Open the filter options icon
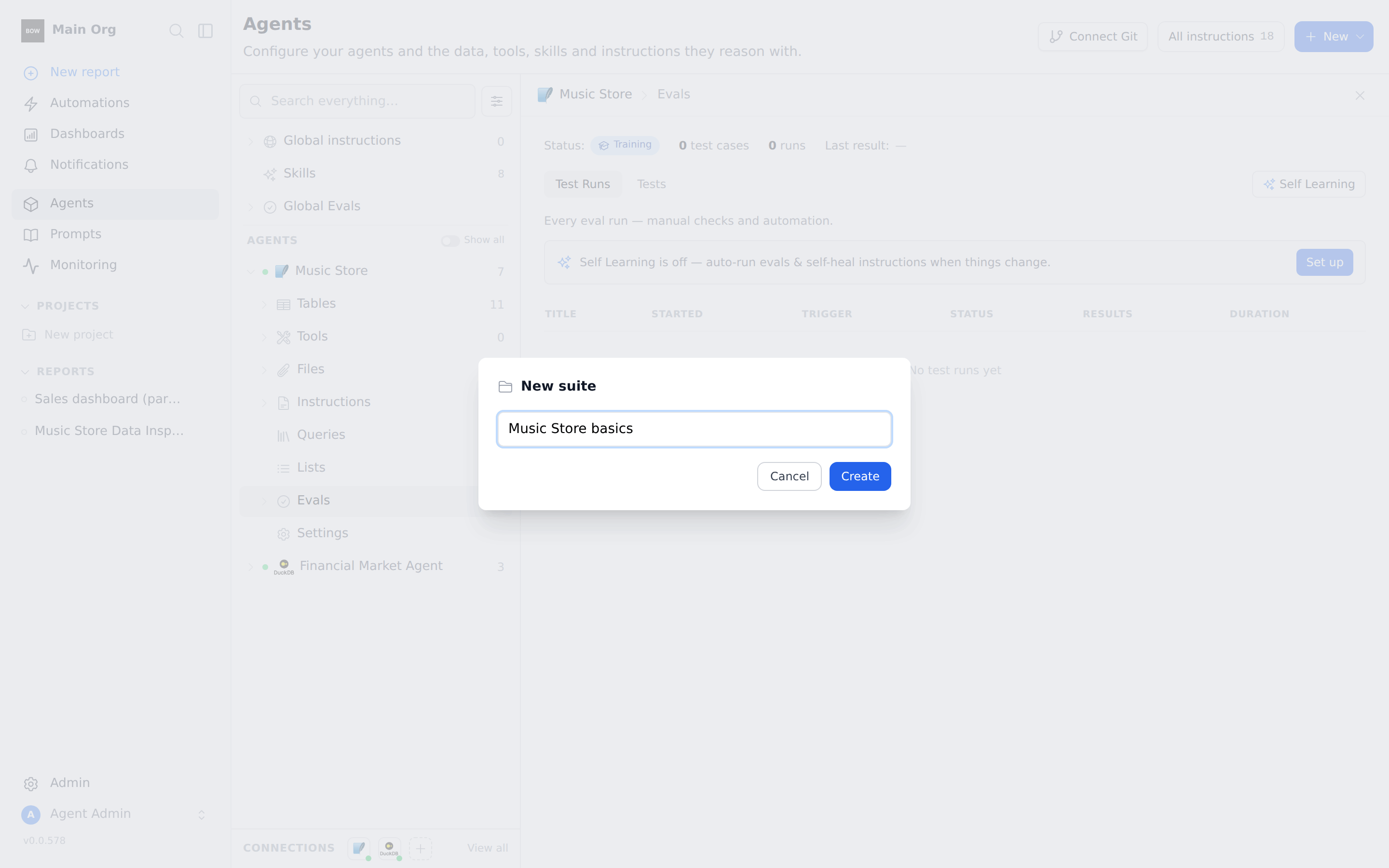The image size is (1389, 868). [x=496, y=101]
